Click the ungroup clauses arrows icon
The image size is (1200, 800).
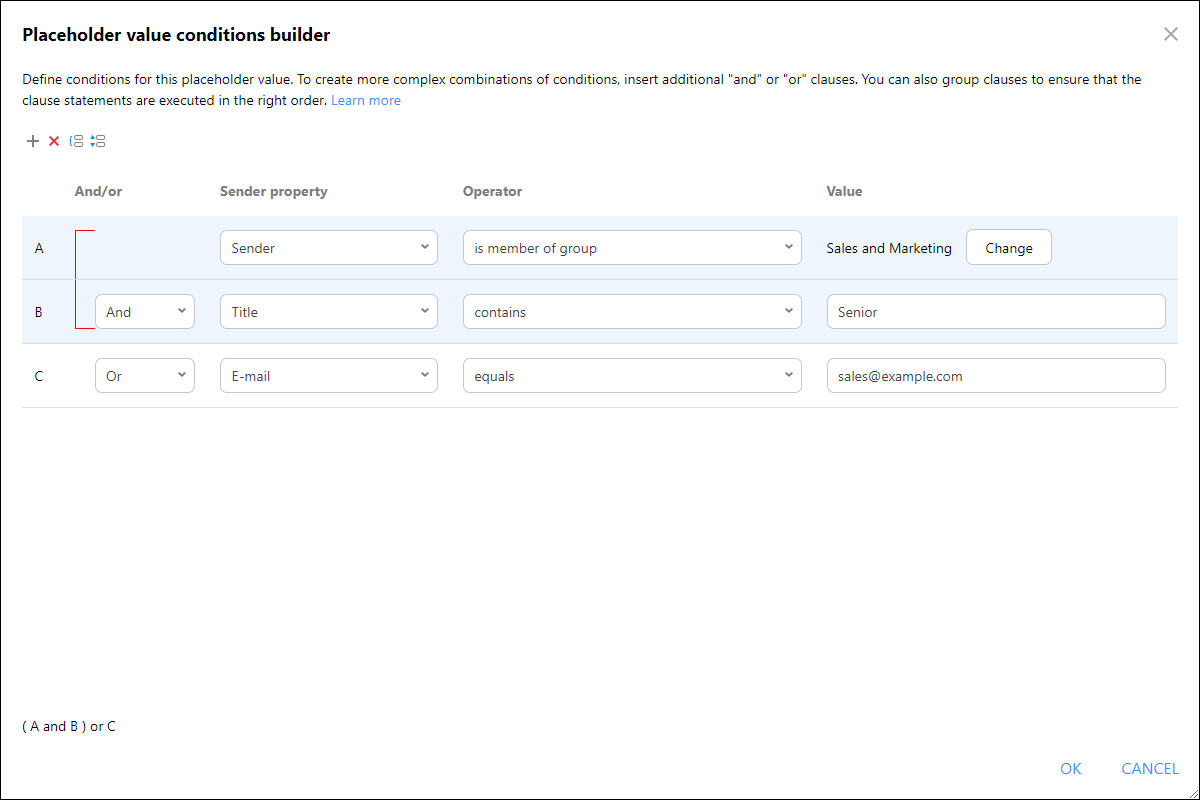pos(98,141)
